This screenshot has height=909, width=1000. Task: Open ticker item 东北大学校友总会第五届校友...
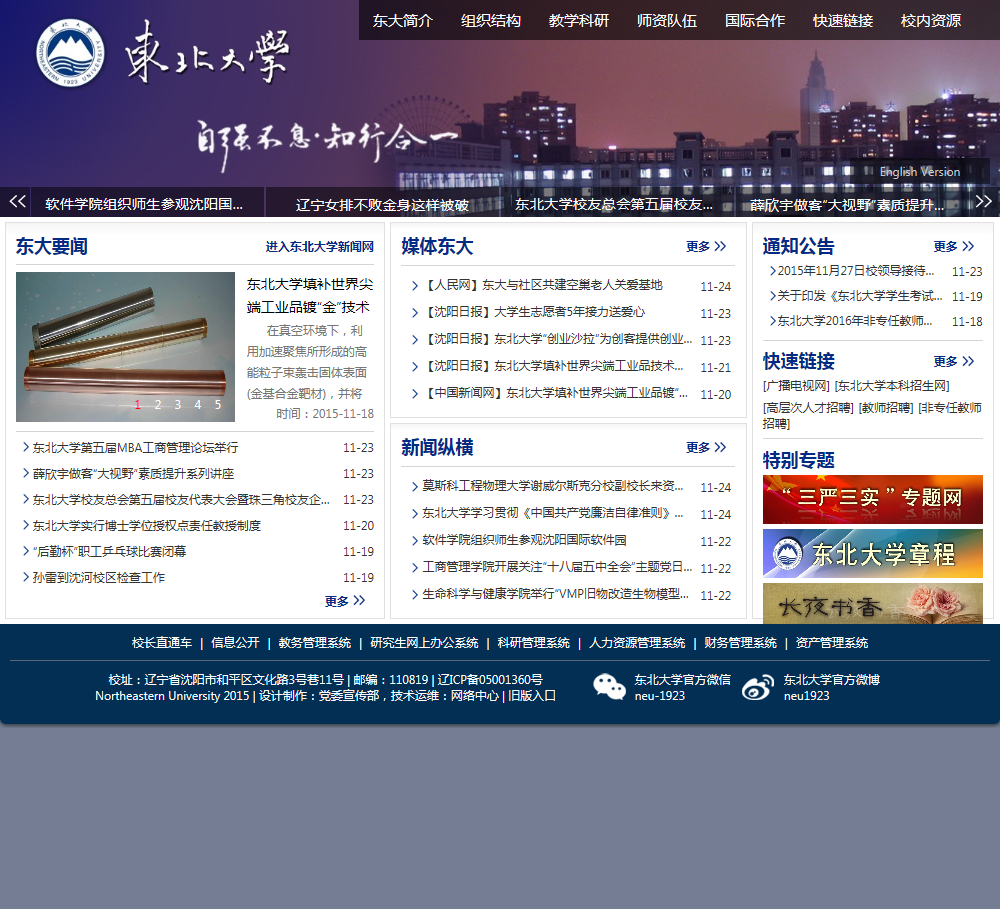click(x=614, y=204)
